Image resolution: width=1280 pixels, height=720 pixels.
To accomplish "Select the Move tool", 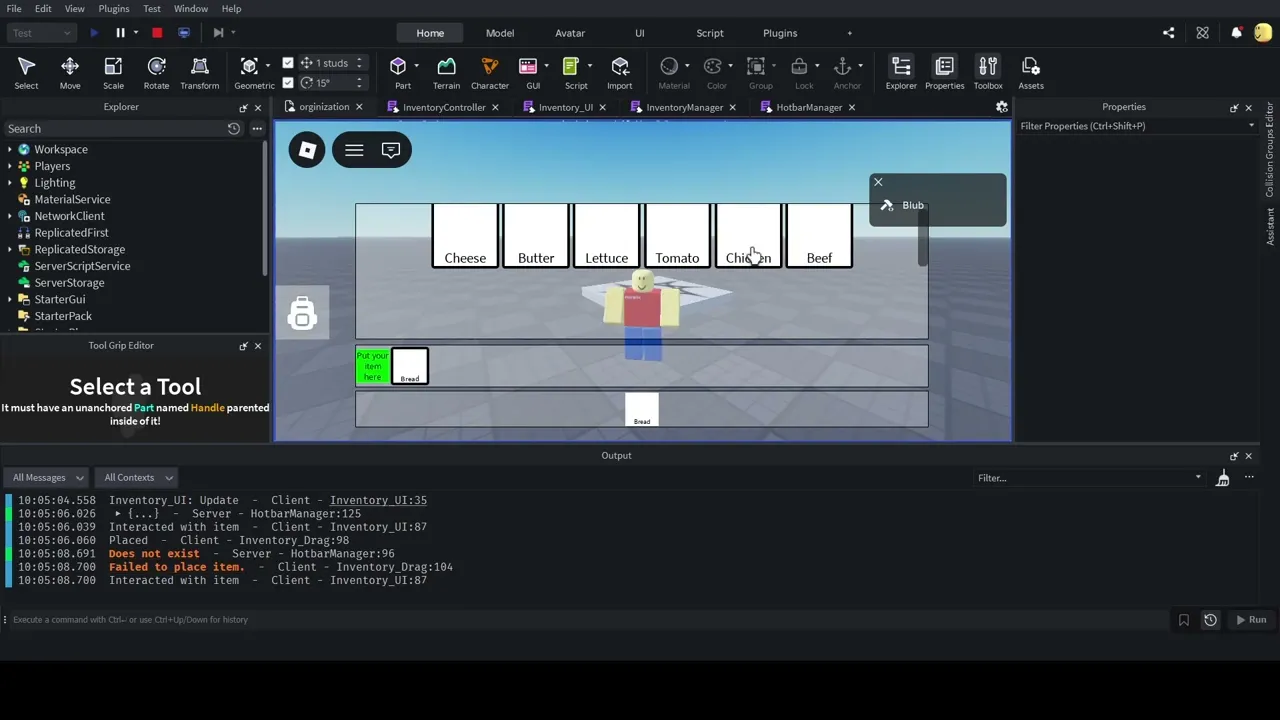I will (70, 72).
